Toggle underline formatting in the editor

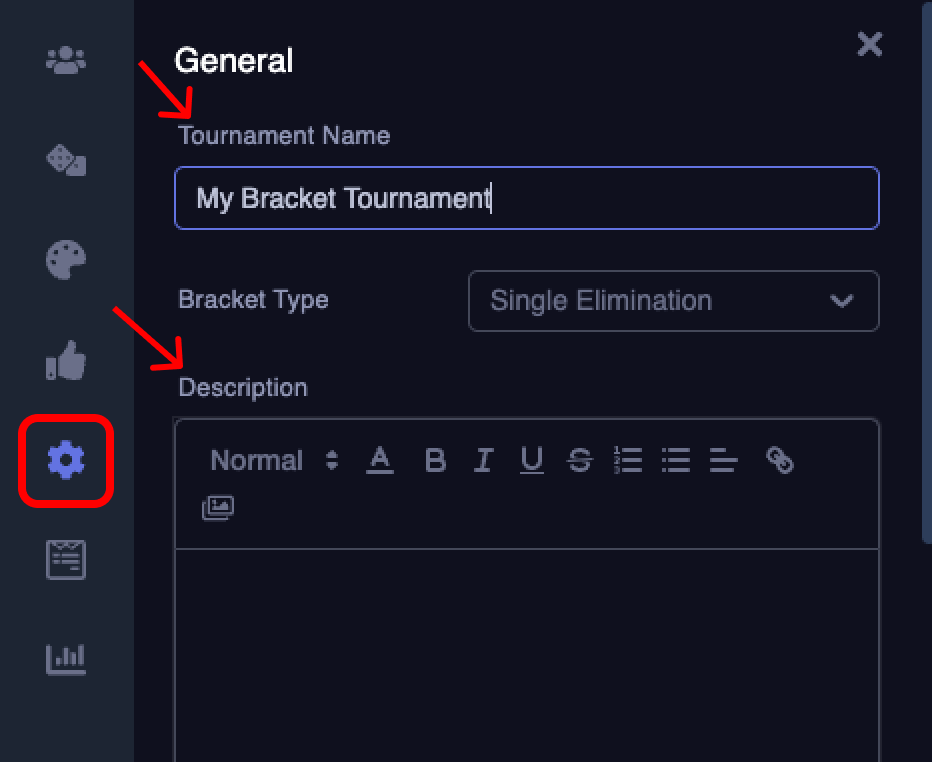pyautogui.click(x=531, y=460)
